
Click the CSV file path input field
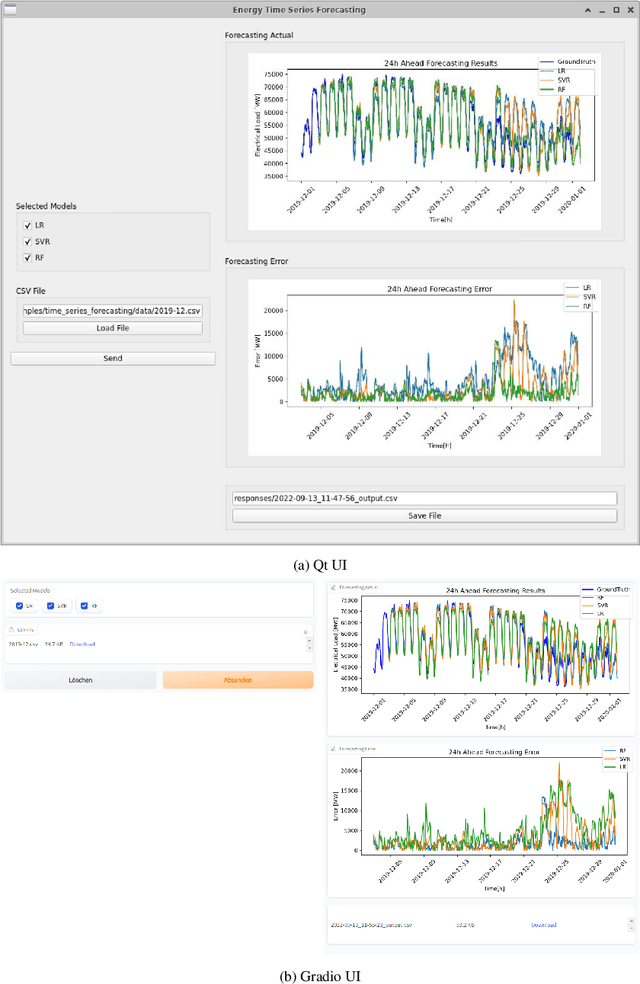click(x=113, y=311)
